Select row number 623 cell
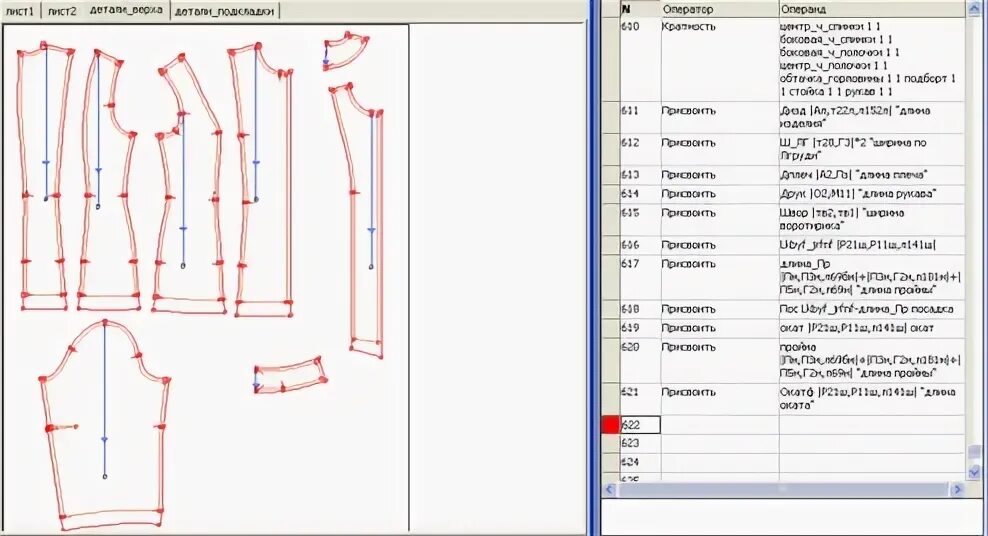Image resolution: width=988 pixels, height=536 pixels. (640, 443)
